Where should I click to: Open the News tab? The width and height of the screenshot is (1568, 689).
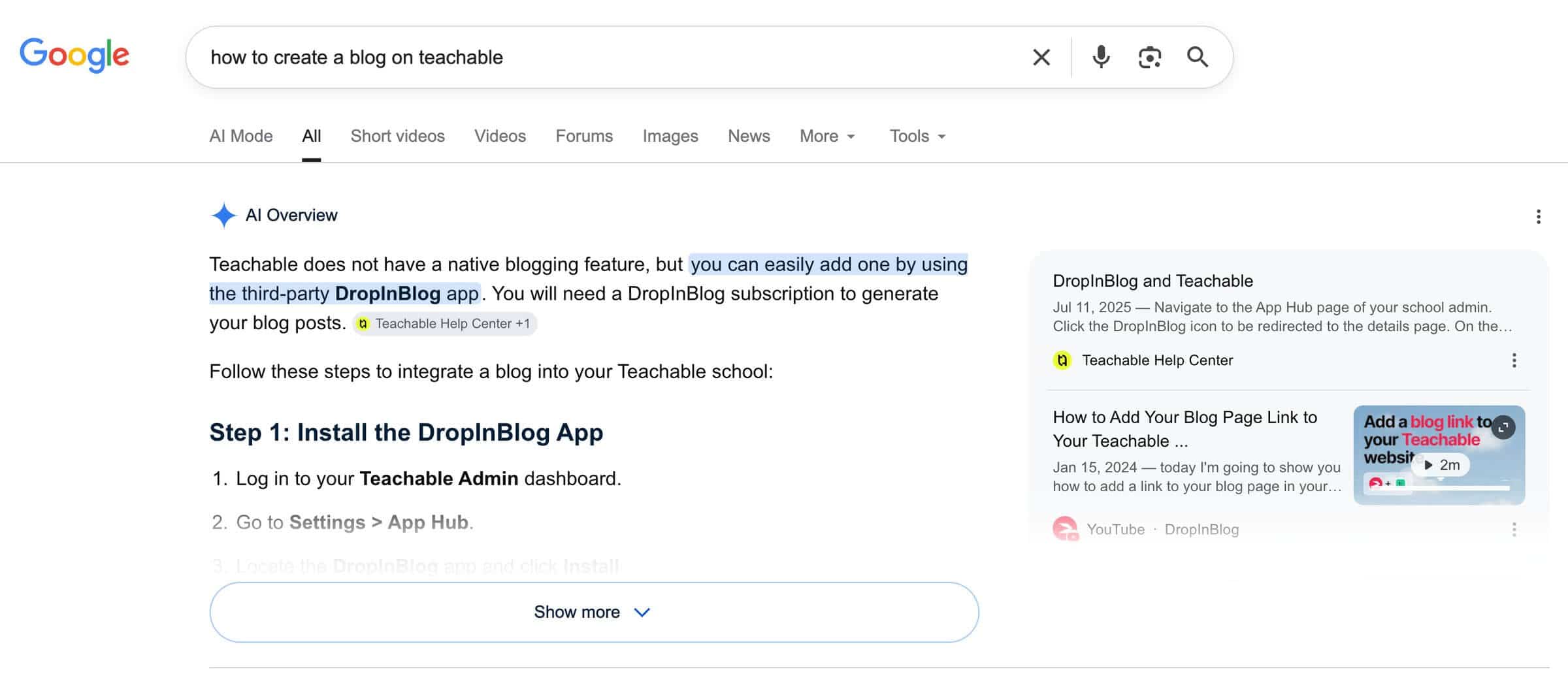[749, 136]
